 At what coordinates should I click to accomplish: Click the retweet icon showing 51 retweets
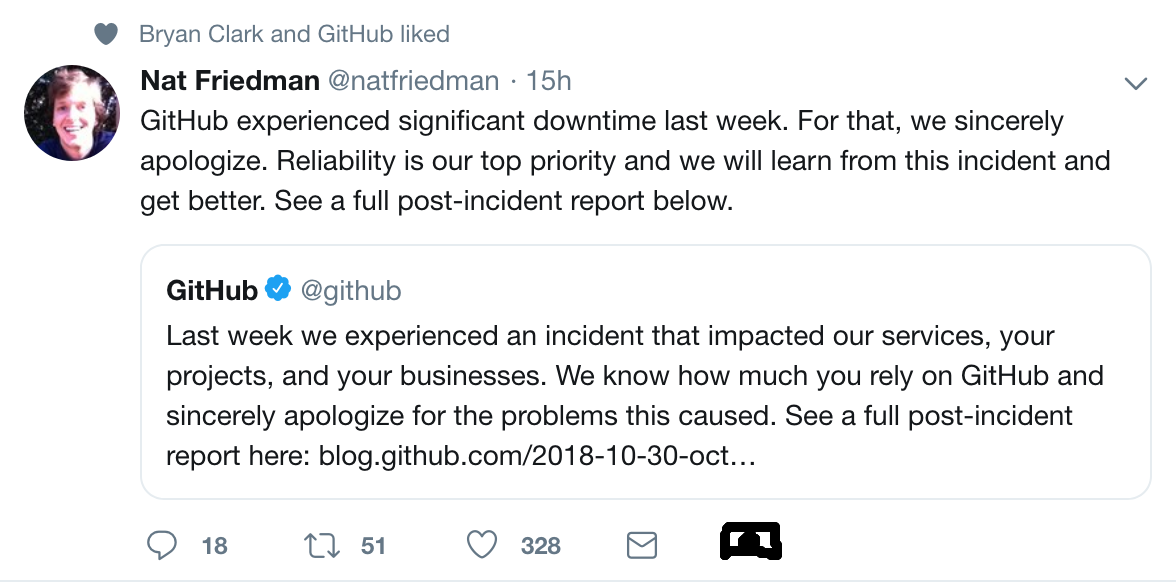(x=321, y=545)
